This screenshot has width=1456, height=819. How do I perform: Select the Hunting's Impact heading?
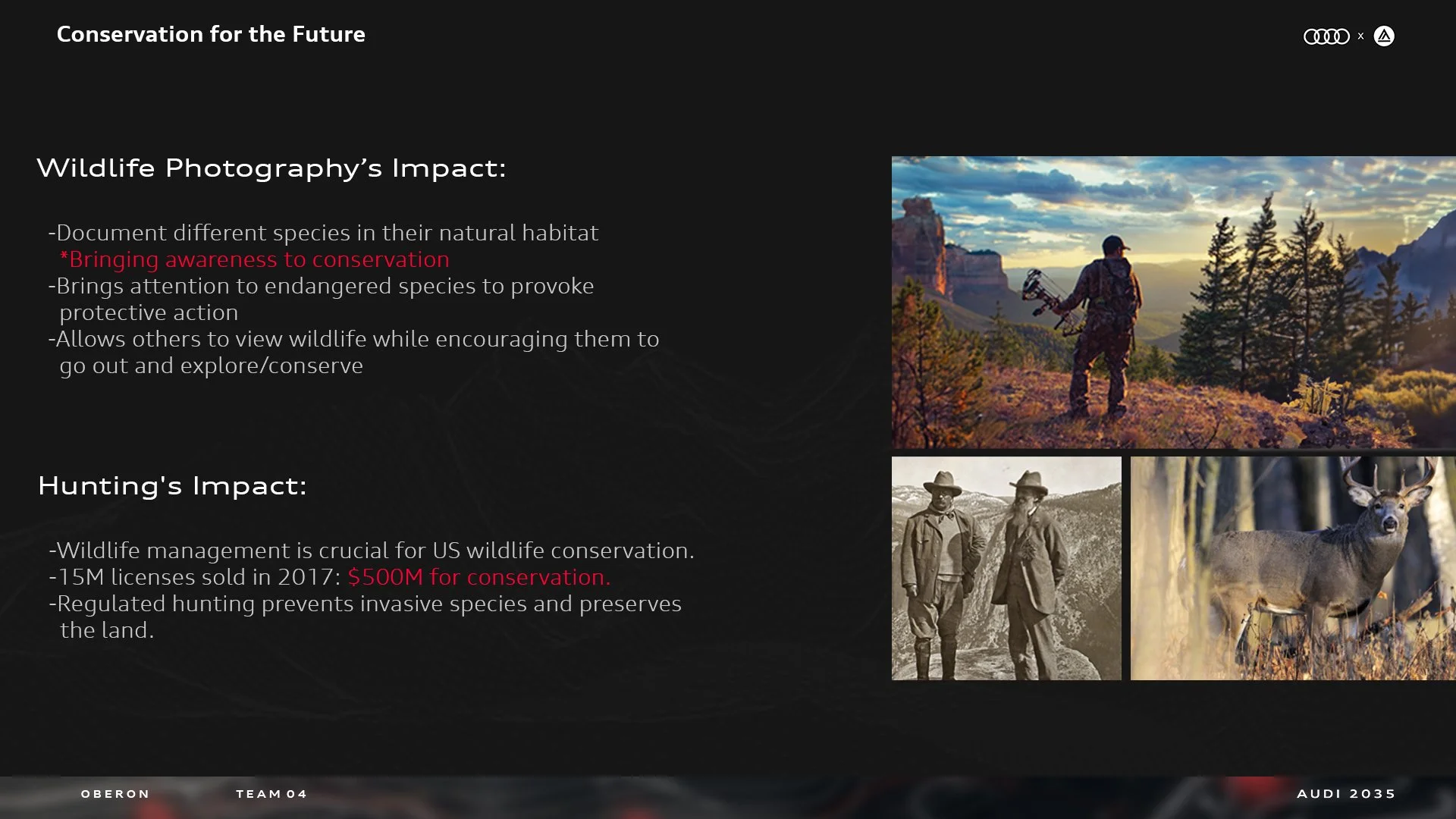[x=172, y=485]
